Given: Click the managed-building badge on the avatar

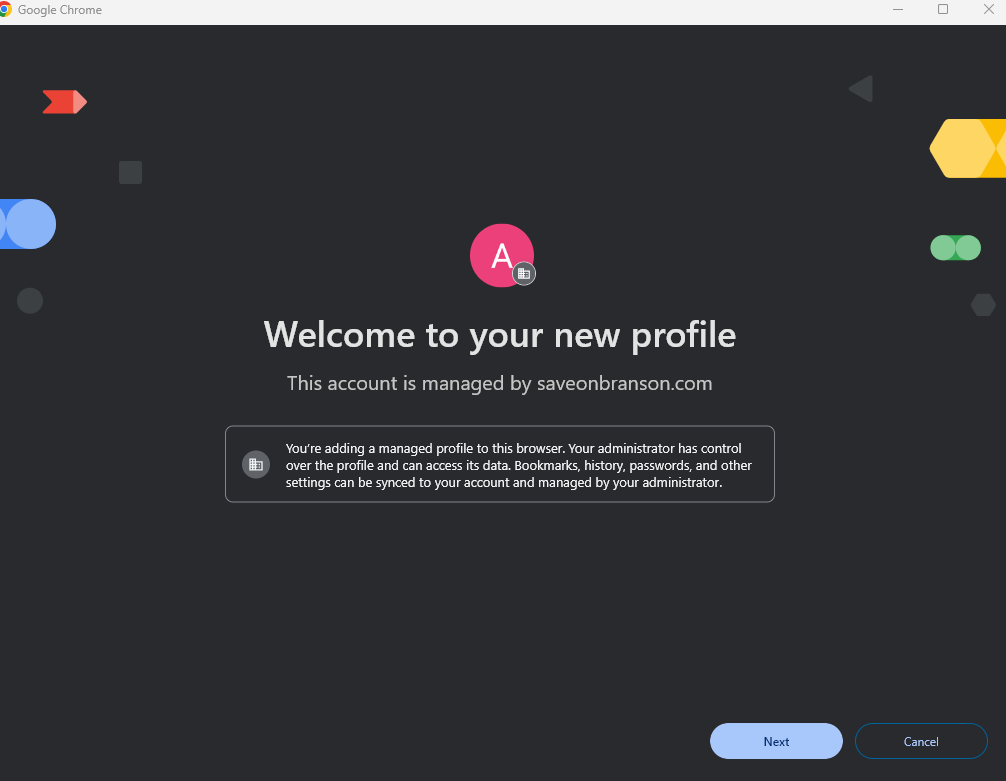Looking at the screenshot, I should (x=524, y=274).
